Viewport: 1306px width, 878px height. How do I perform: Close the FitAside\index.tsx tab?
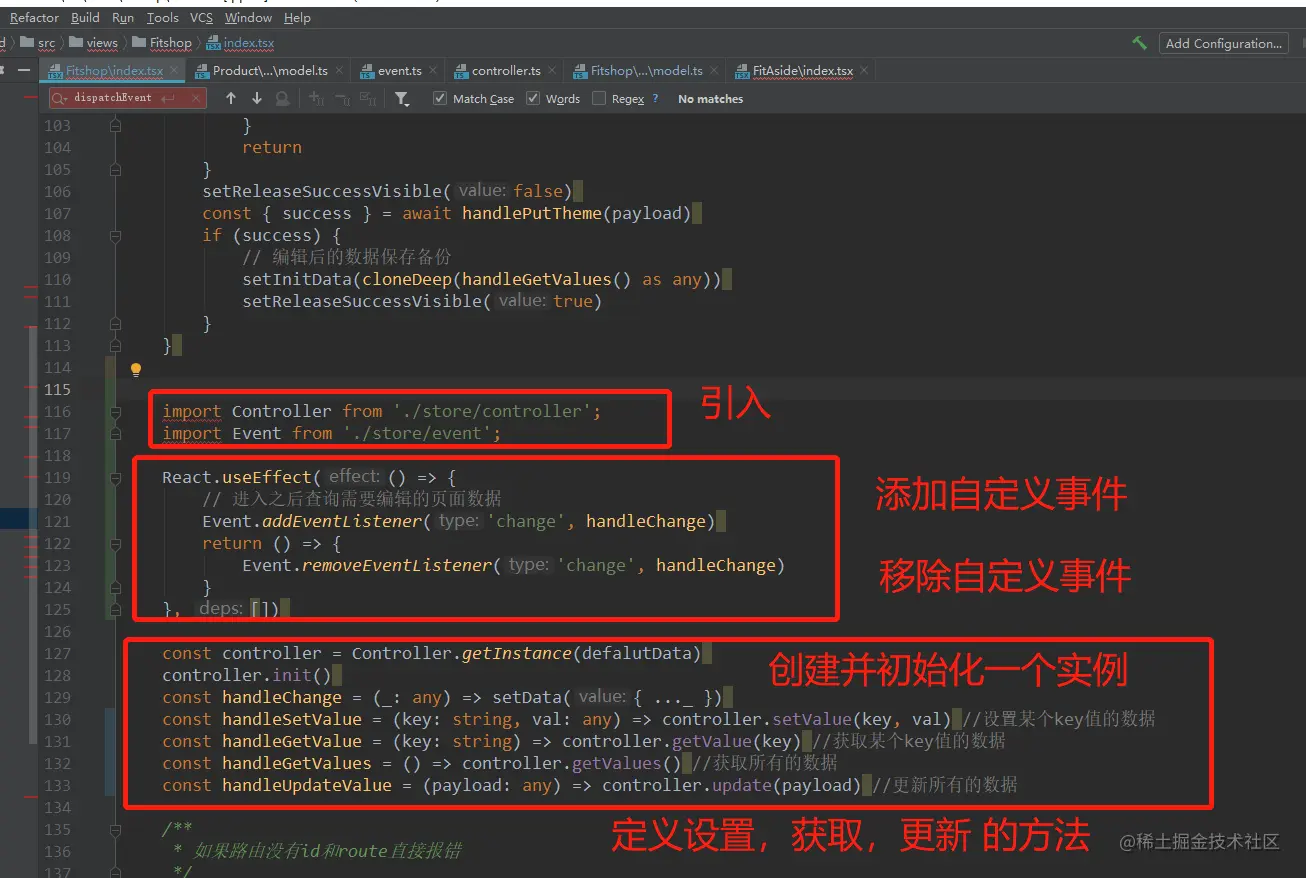pos(865,71)
